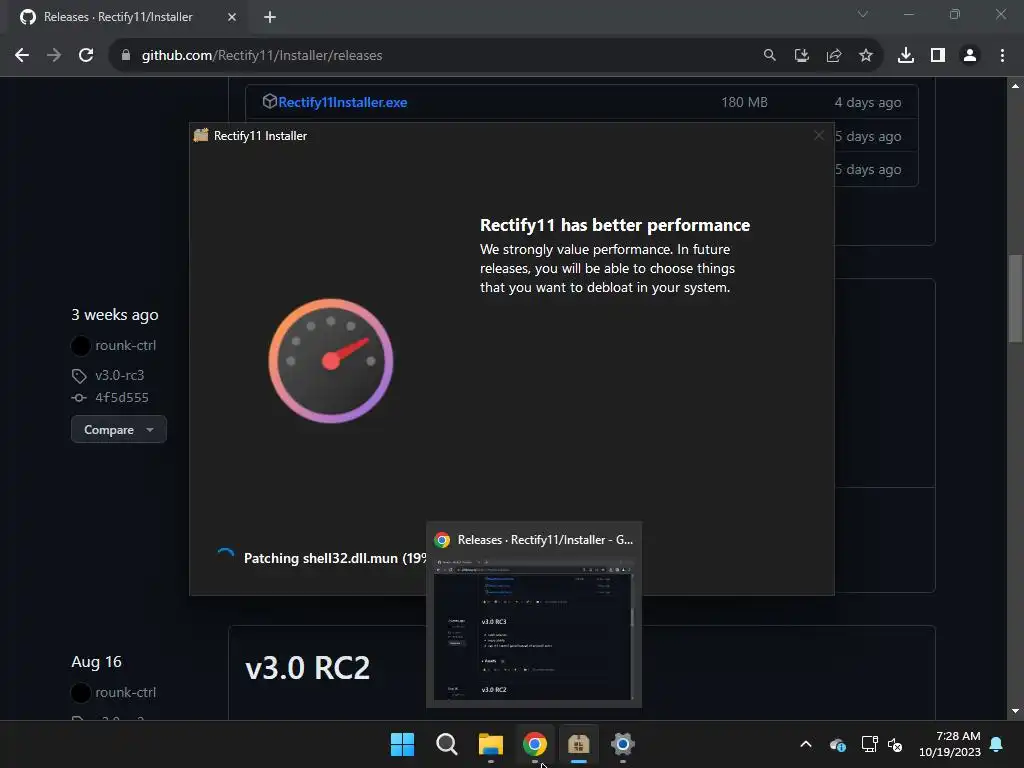Open the site lock info icon

pos(126,56)
